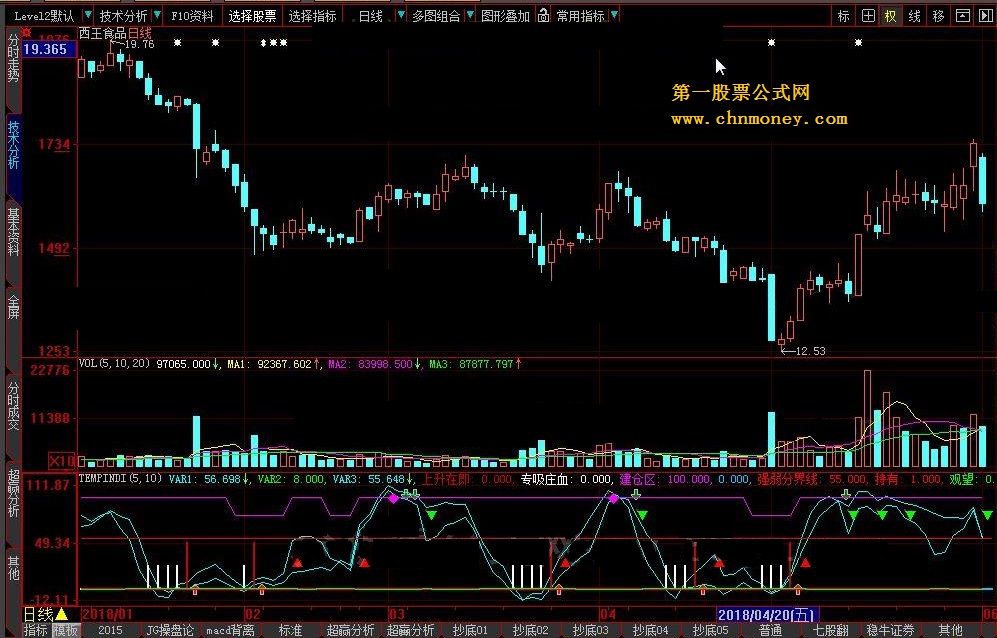Open 常用指标 common indicators
The height and width of the screenshot is (638, 997).
point(580,16)
